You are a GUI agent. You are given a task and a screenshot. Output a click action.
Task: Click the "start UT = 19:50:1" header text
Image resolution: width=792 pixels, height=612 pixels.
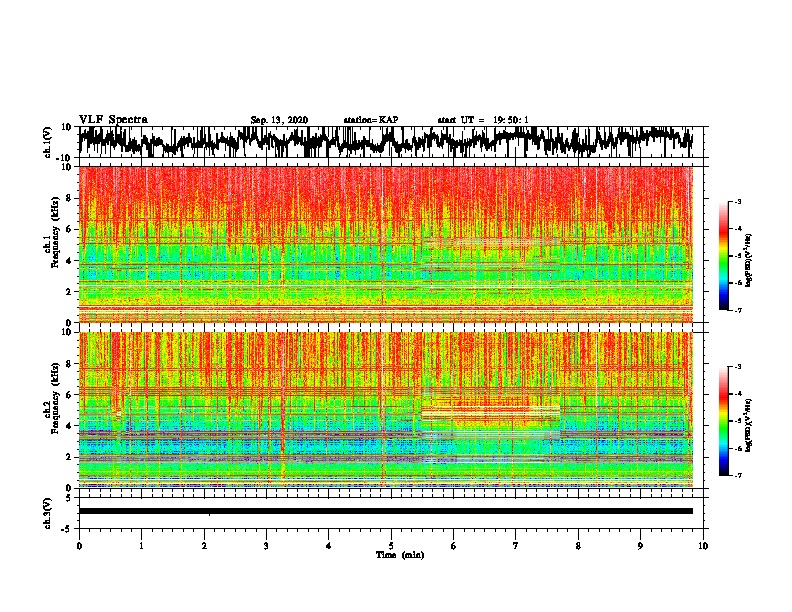(x=483, y=120)
